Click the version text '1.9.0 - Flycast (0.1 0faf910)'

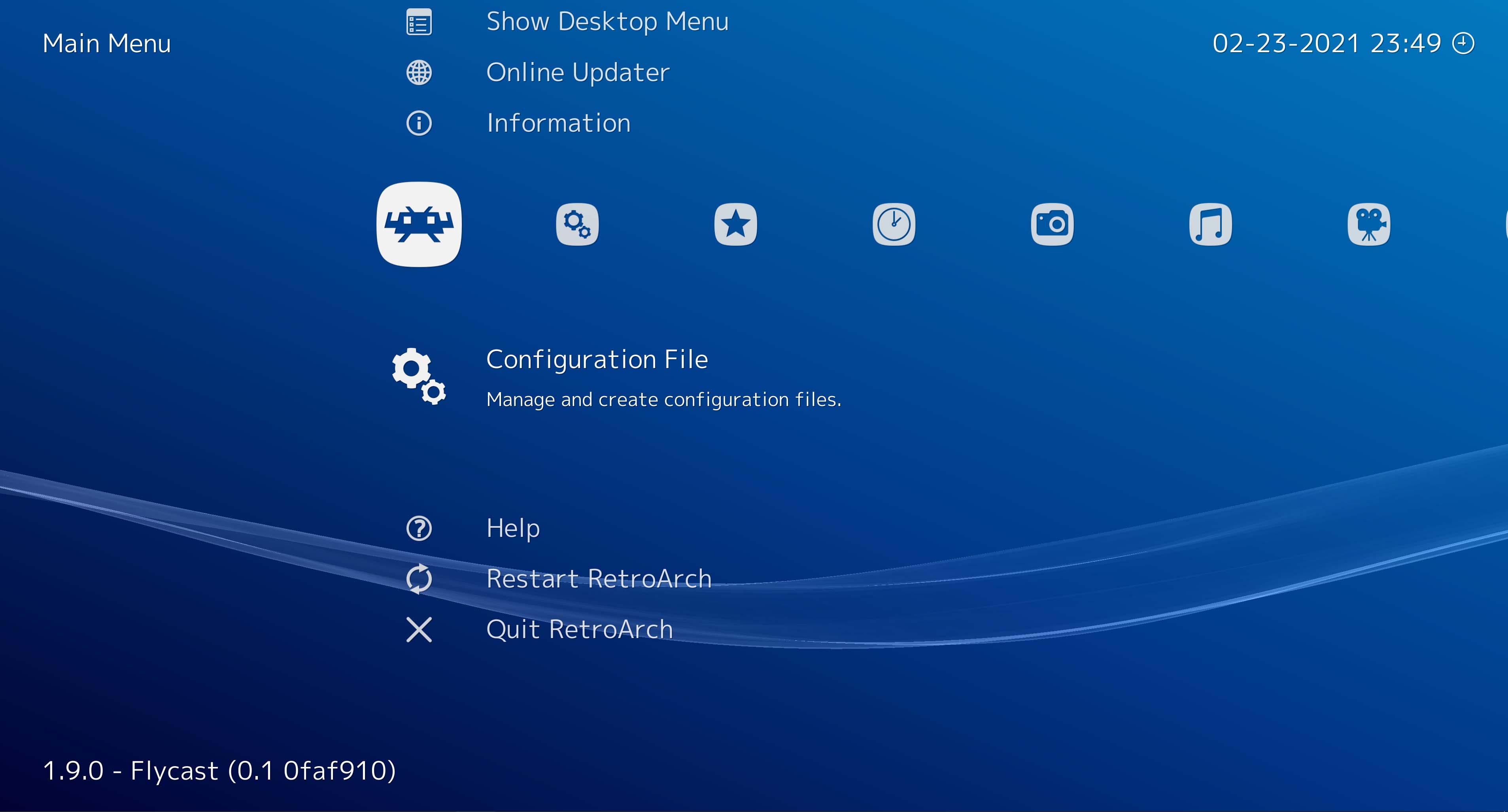(219, 771)
